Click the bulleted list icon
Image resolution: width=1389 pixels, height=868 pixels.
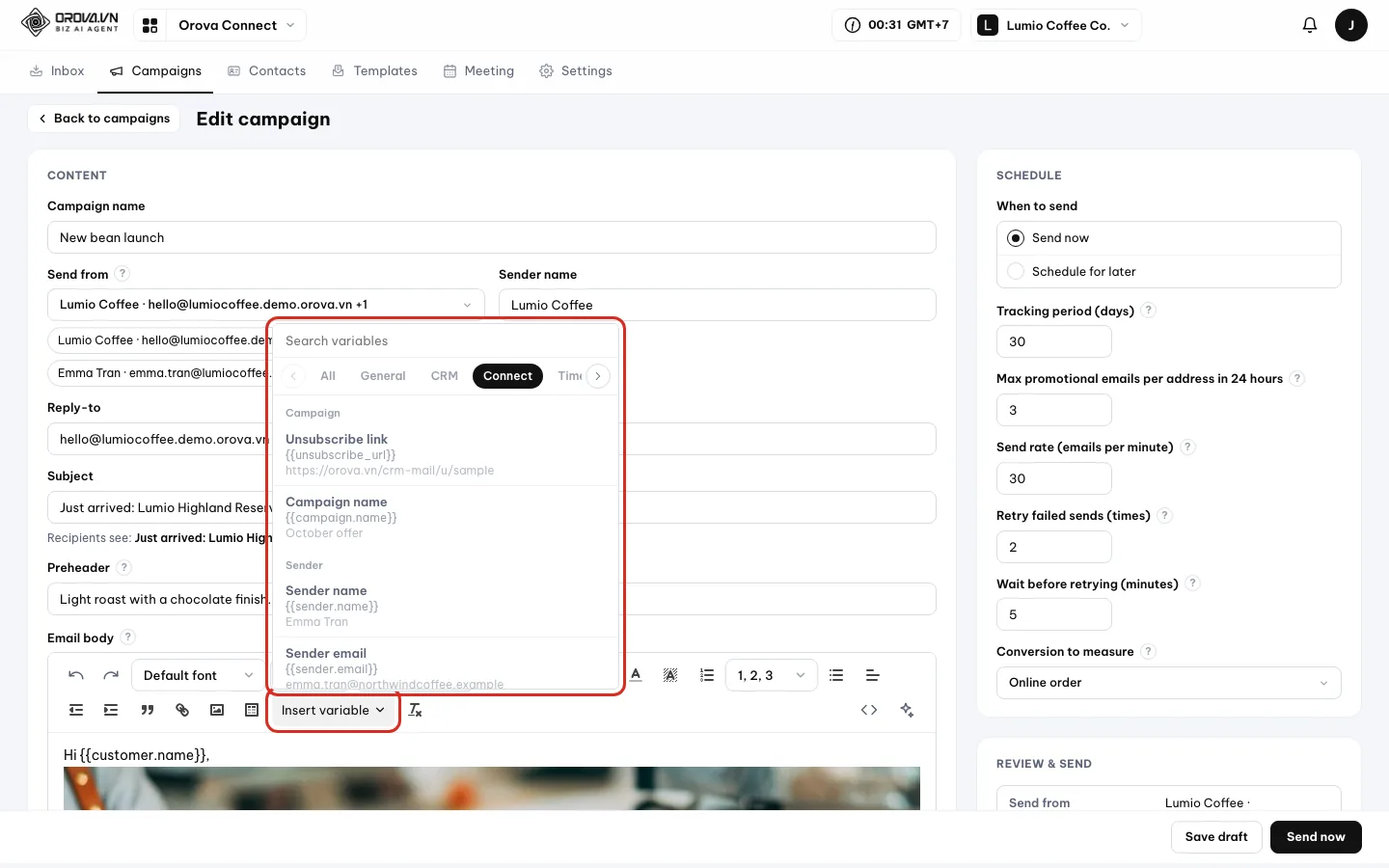point(836,675)
